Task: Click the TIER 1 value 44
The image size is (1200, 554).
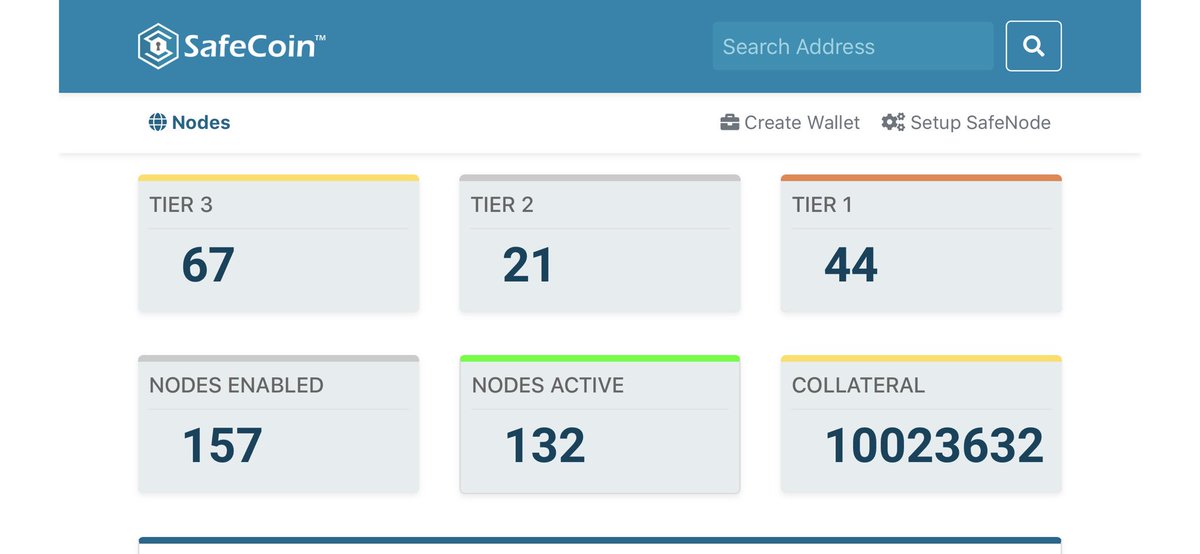Action: click(851, 265)
